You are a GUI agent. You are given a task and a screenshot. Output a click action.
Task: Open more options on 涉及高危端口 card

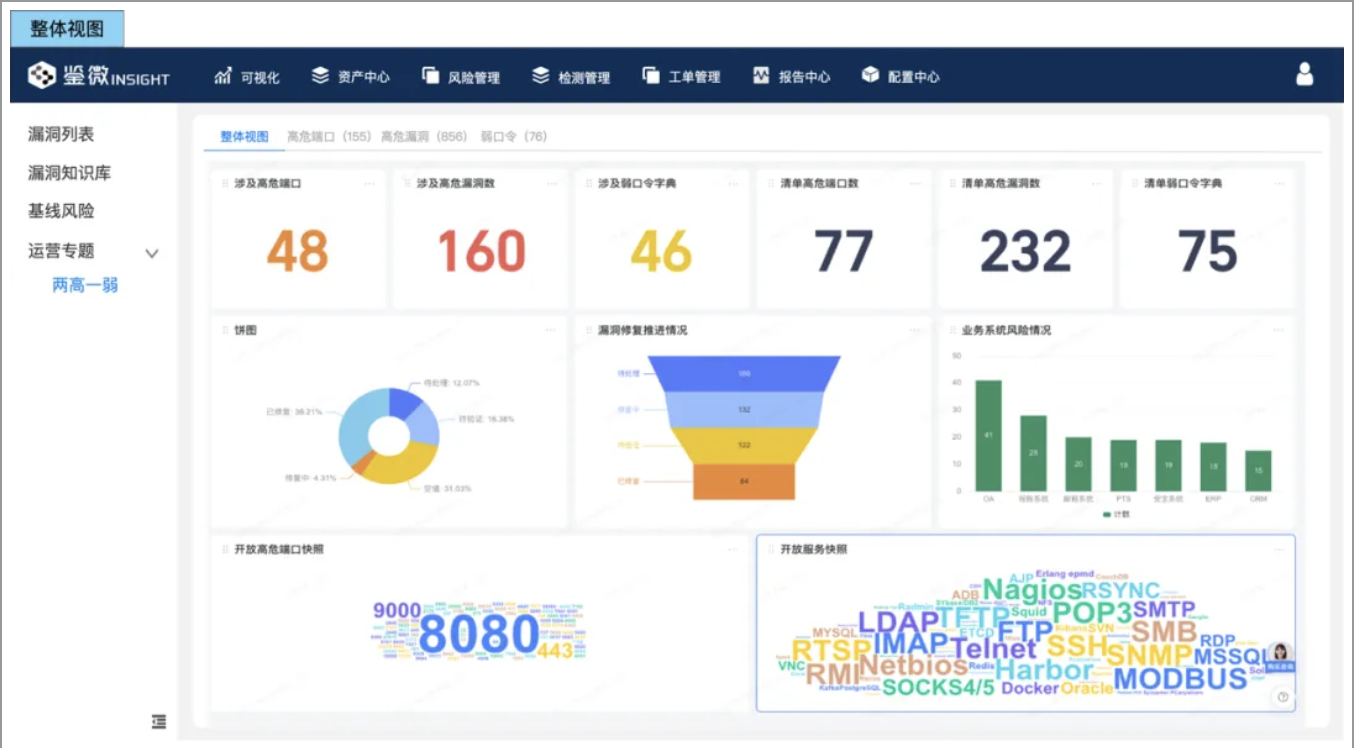point(370,184)
